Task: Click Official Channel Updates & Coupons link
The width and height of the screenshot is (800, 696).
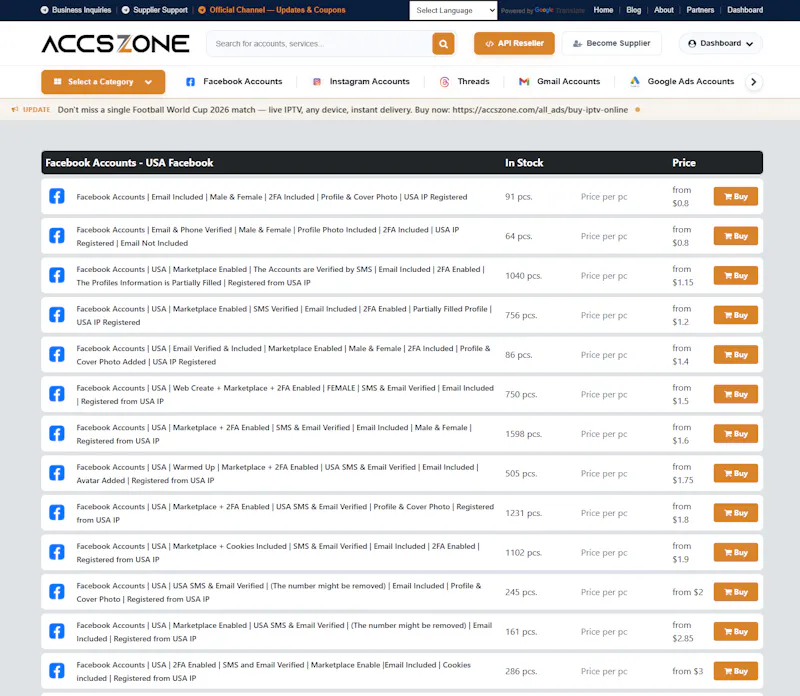Action: pos(272,10)
